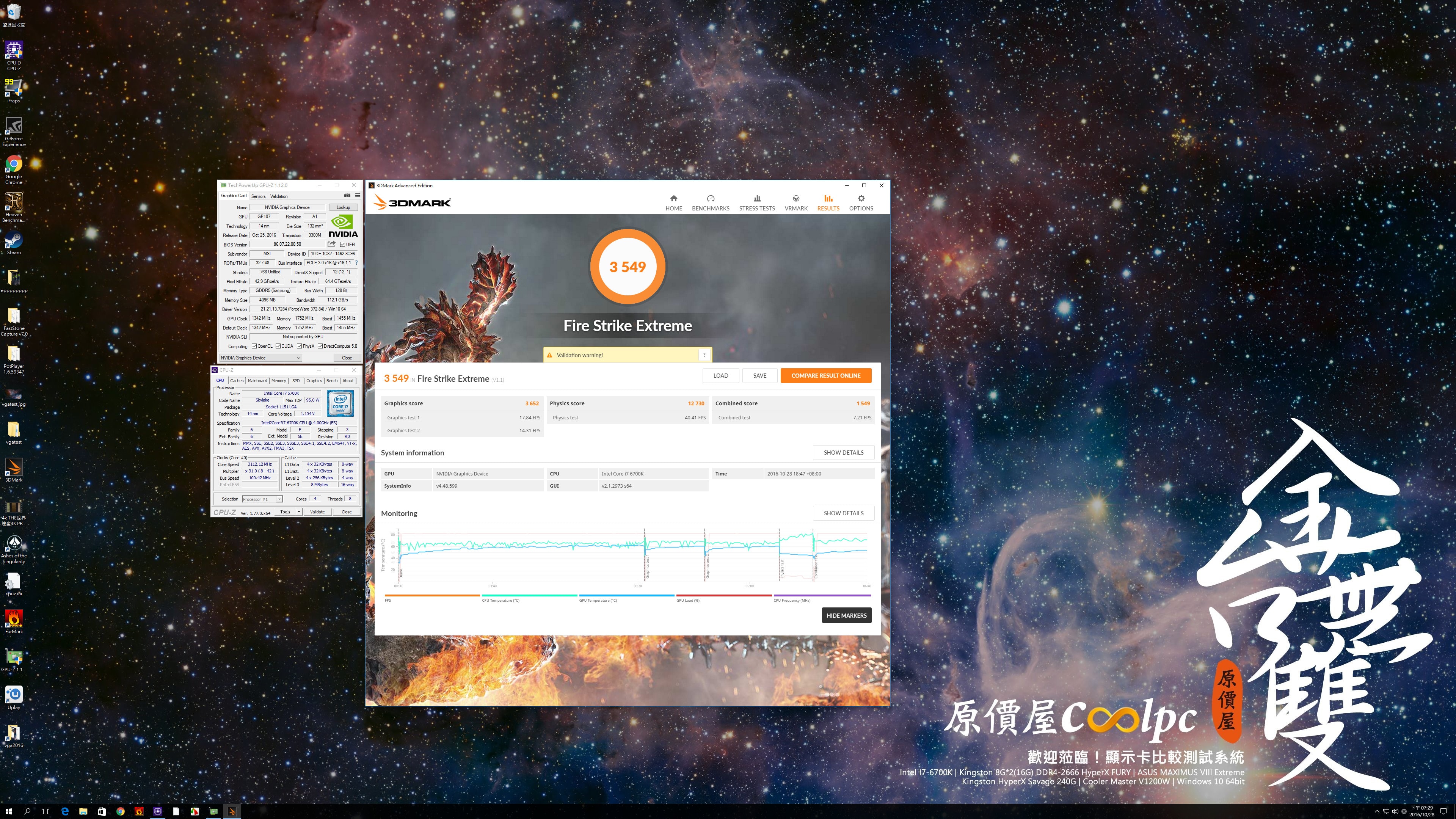Image resolution: width=1456 pixels, height=819 pixels.
Task: Open CPUID CPU-Z desktop shortcut
Action: tap(14, 56)
